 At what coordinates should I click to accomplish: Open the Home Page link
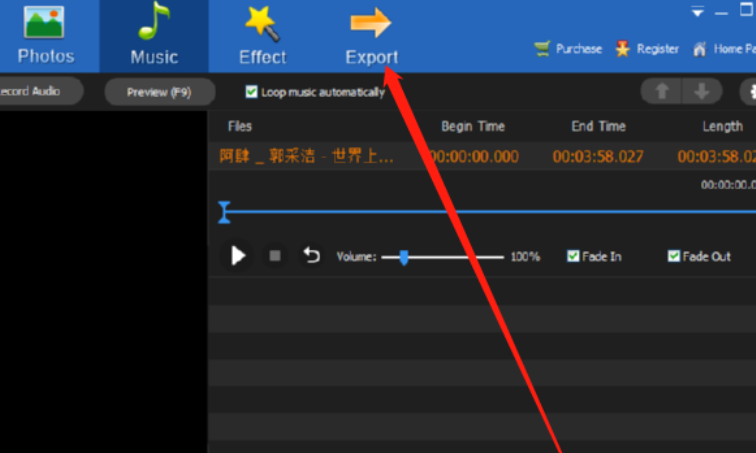tap(724, 49)
